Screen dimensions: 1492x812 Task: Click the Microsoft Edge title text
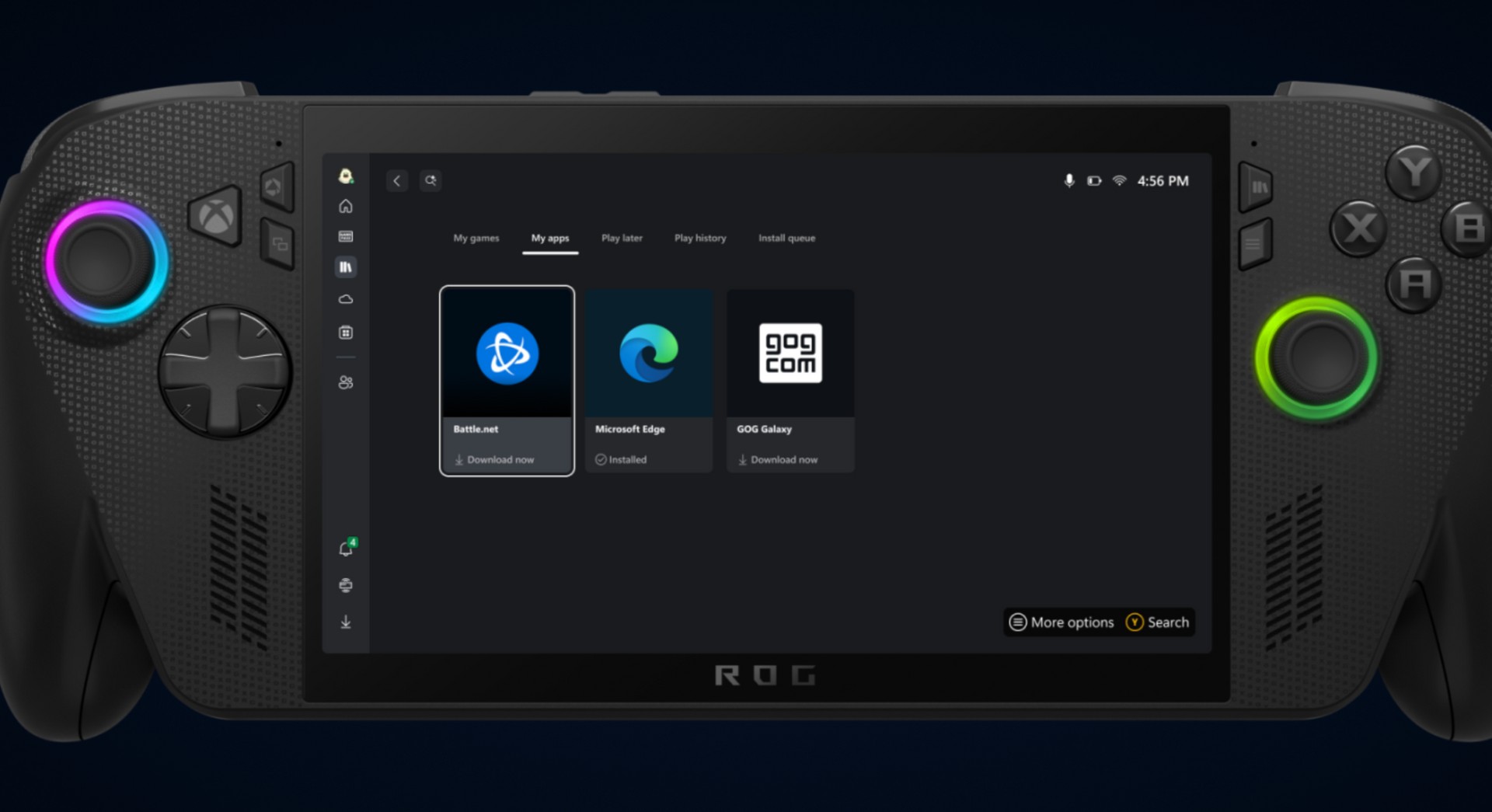point(630,429)
